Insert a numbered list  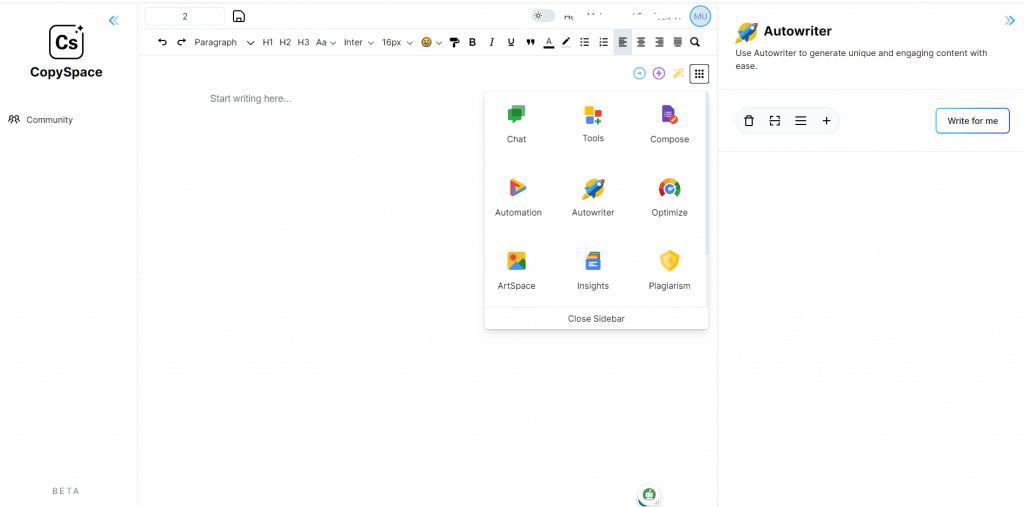pos(604,42)
